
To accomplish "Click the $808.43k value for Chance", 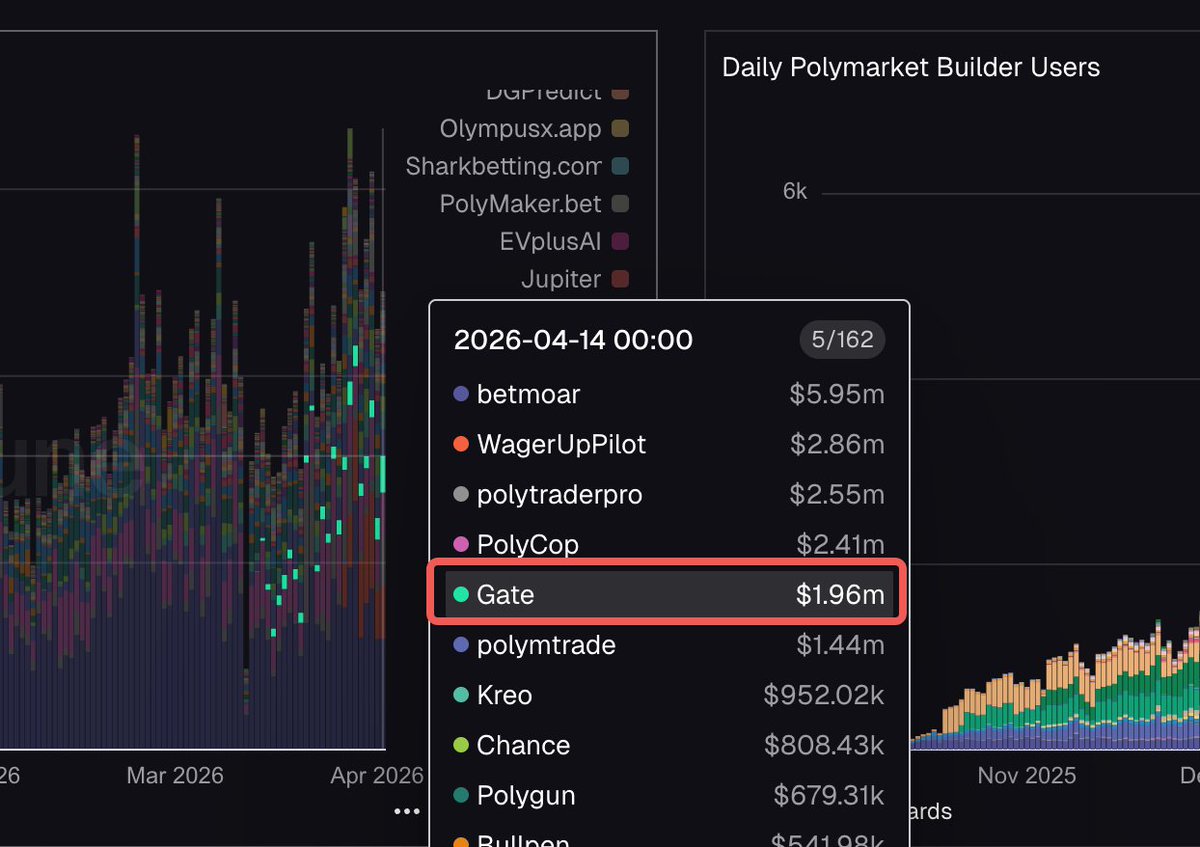I will [x=824, y=745].
